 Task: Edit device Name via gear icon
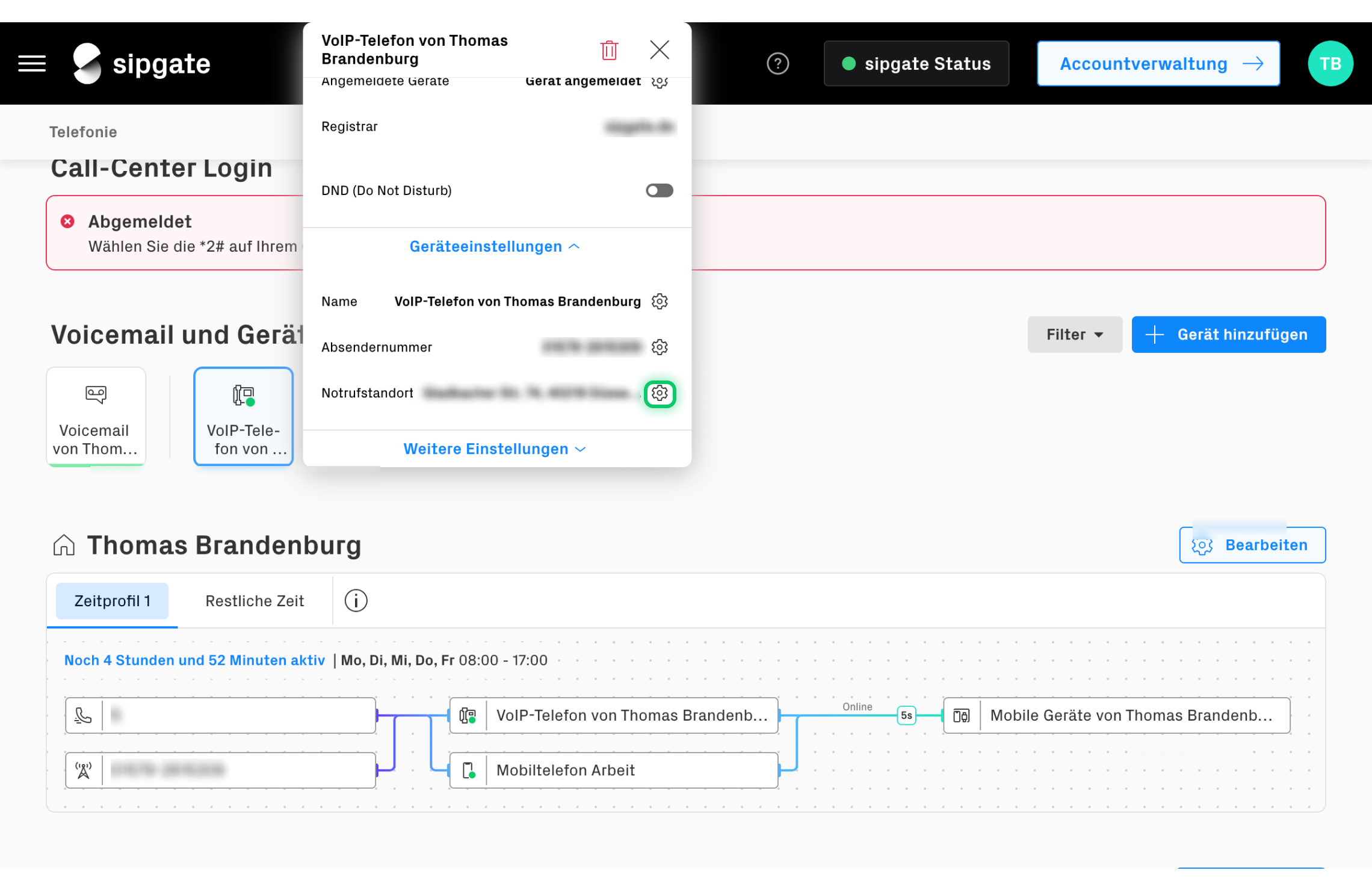[660, 302]
